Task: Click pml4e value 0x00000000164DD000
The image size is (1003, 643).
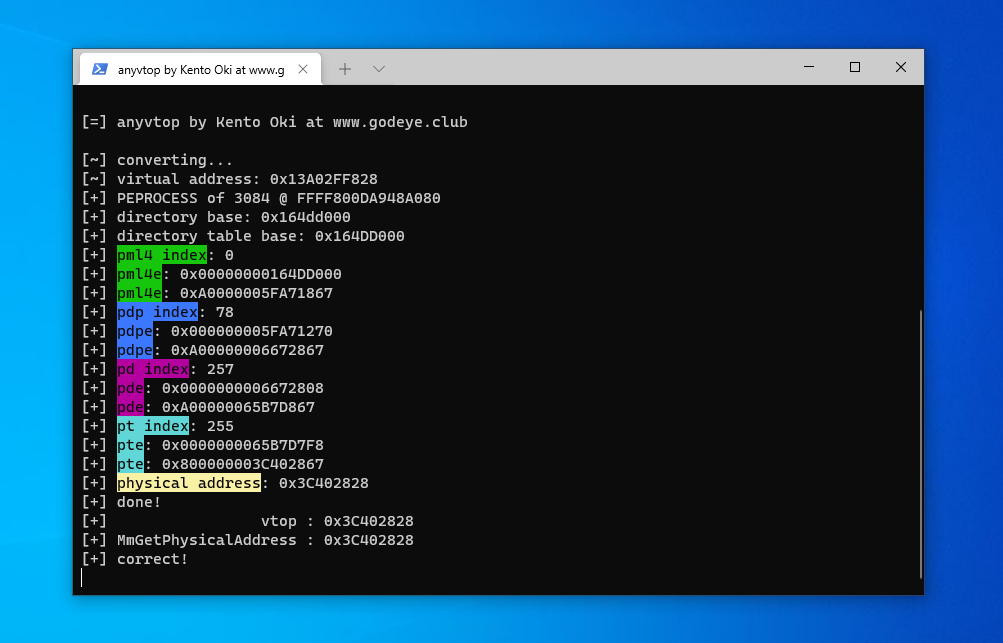Action: (260, 274)
